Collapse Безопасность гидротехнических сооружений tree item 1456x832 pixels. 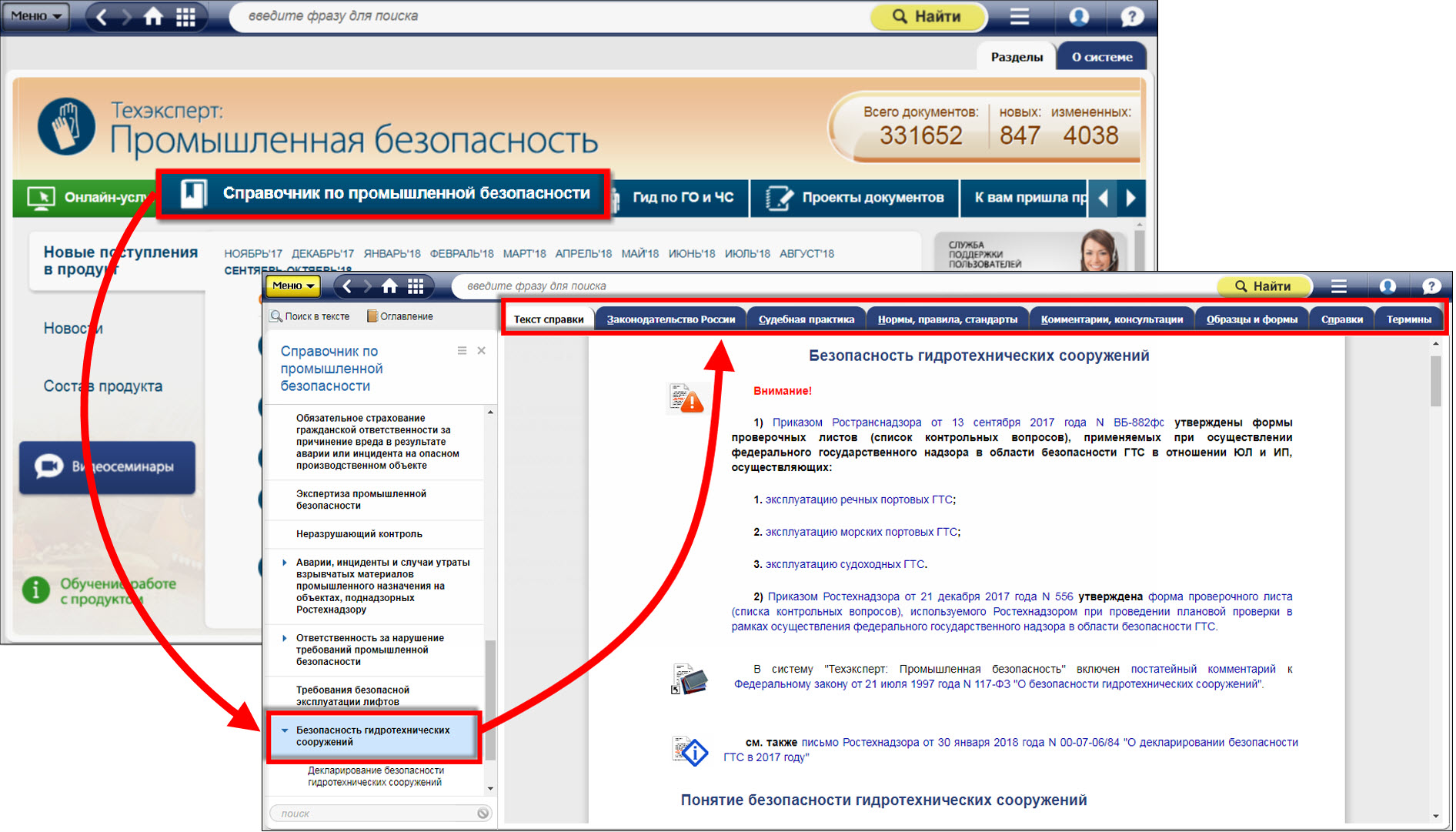285,730
